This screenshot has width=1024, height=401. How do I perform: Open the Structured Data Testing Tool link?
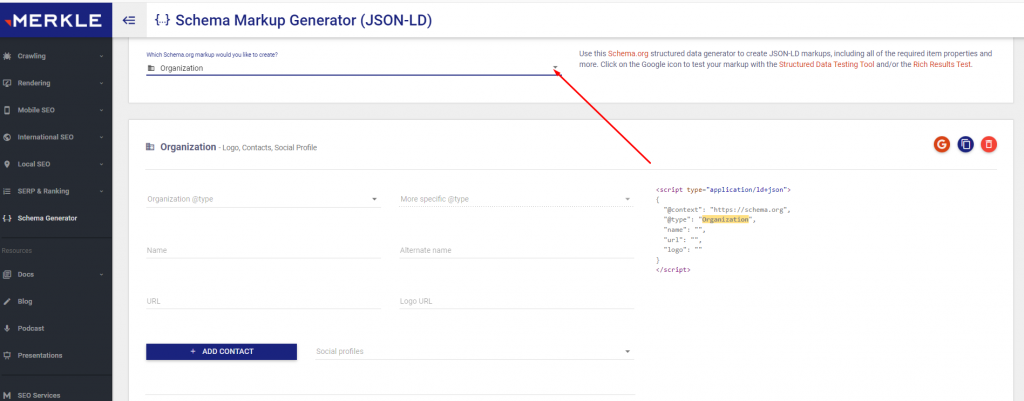click(x=825, y=65)
